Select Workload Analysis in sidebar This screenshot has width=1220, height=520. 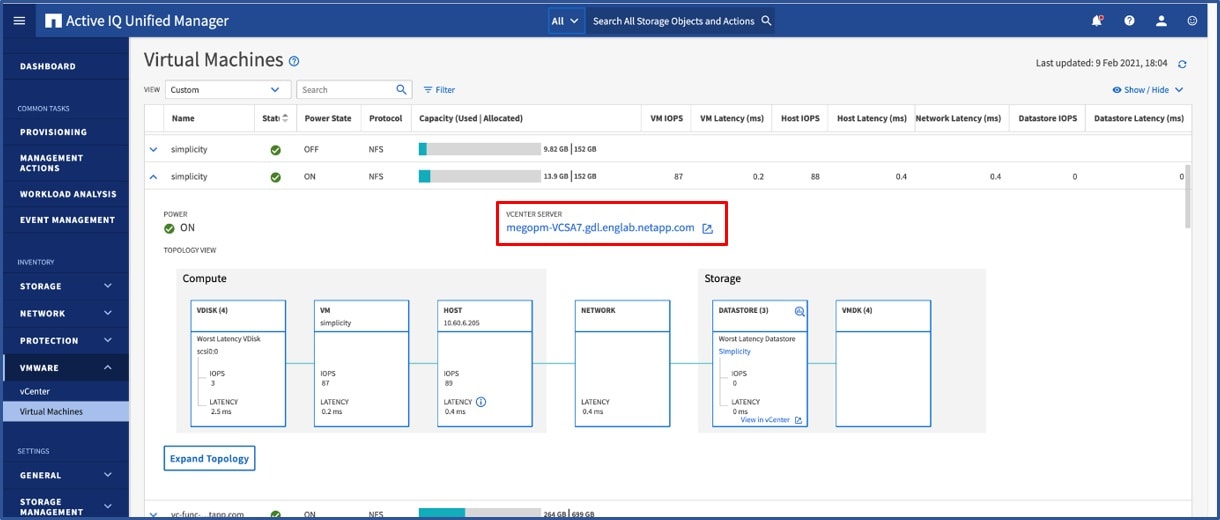coord(67,194)
